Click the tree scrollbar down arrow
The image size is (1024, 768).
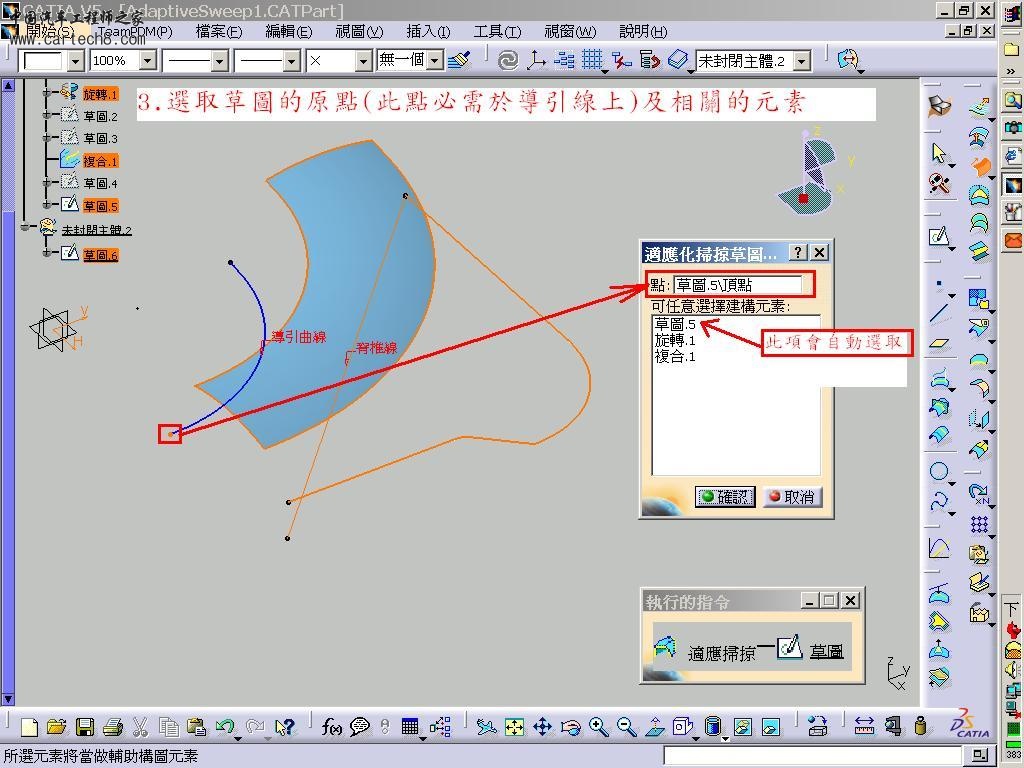8,698
